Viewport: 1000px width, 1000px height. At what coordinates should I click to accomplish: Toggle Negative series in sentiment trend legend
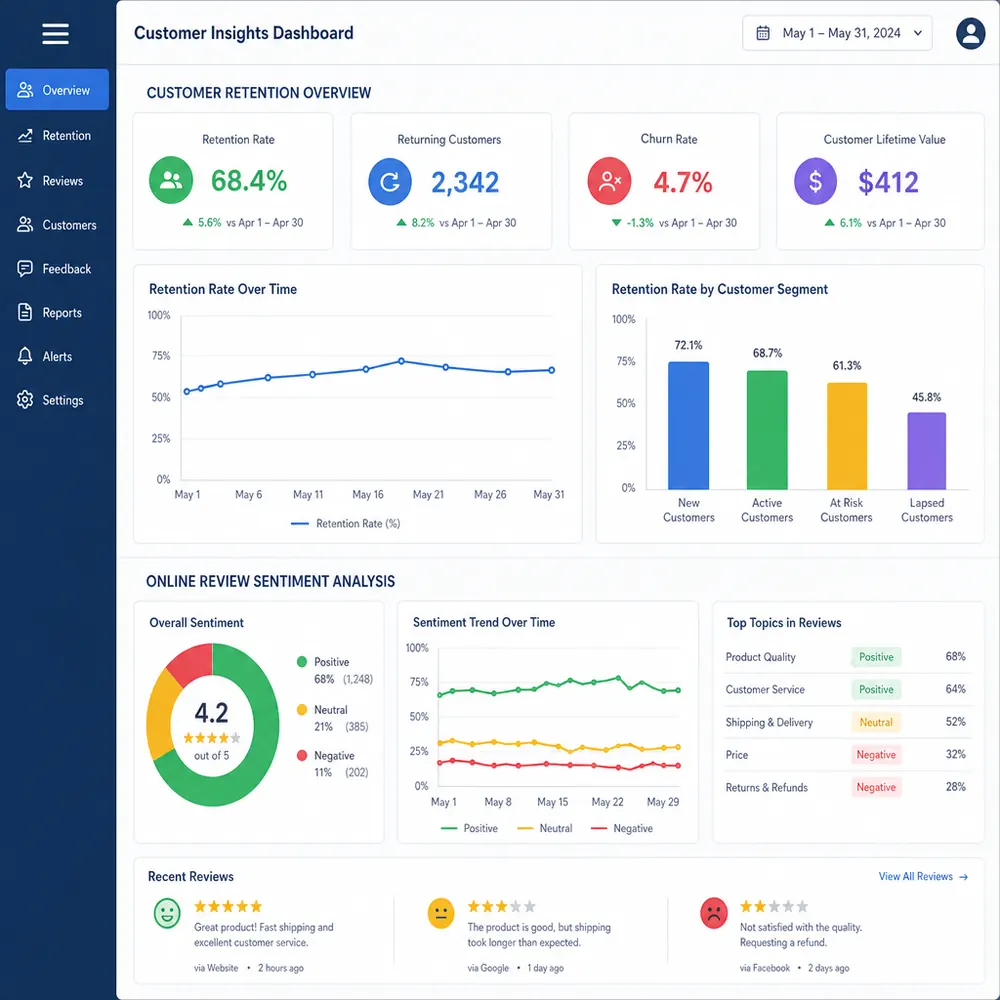coord(622,828)
